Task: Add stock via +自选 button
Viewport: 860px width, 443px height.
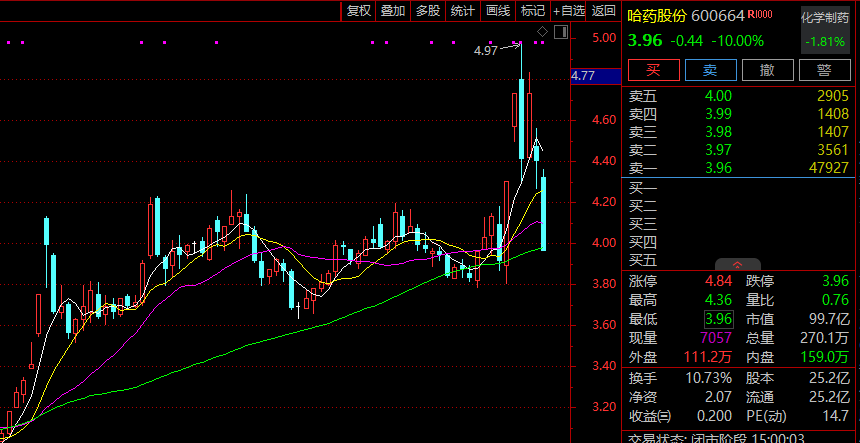Action: (569, 10)
